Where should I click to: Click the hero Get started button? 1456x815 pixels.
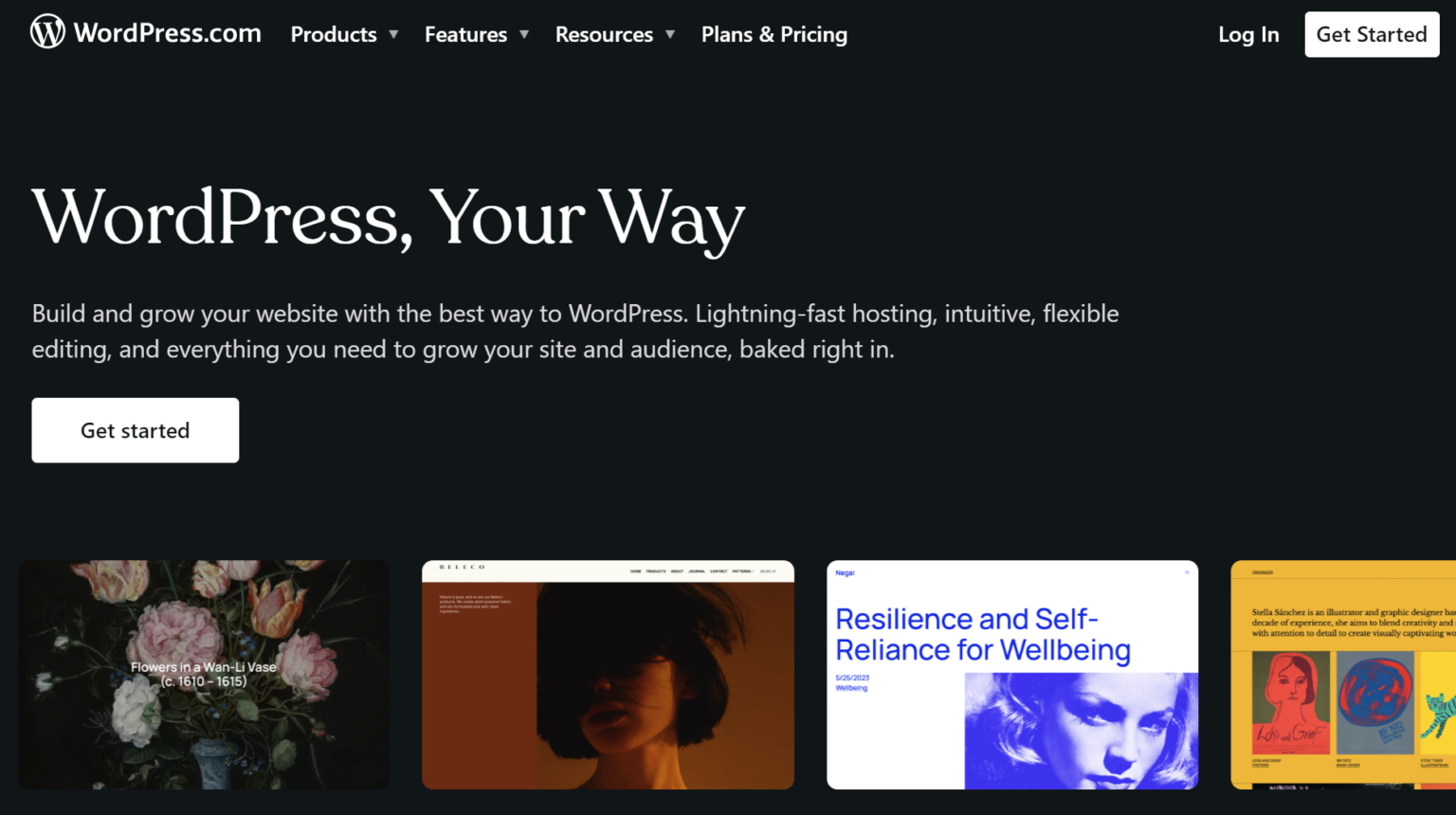pyautogui.click(x=136, y=430)
